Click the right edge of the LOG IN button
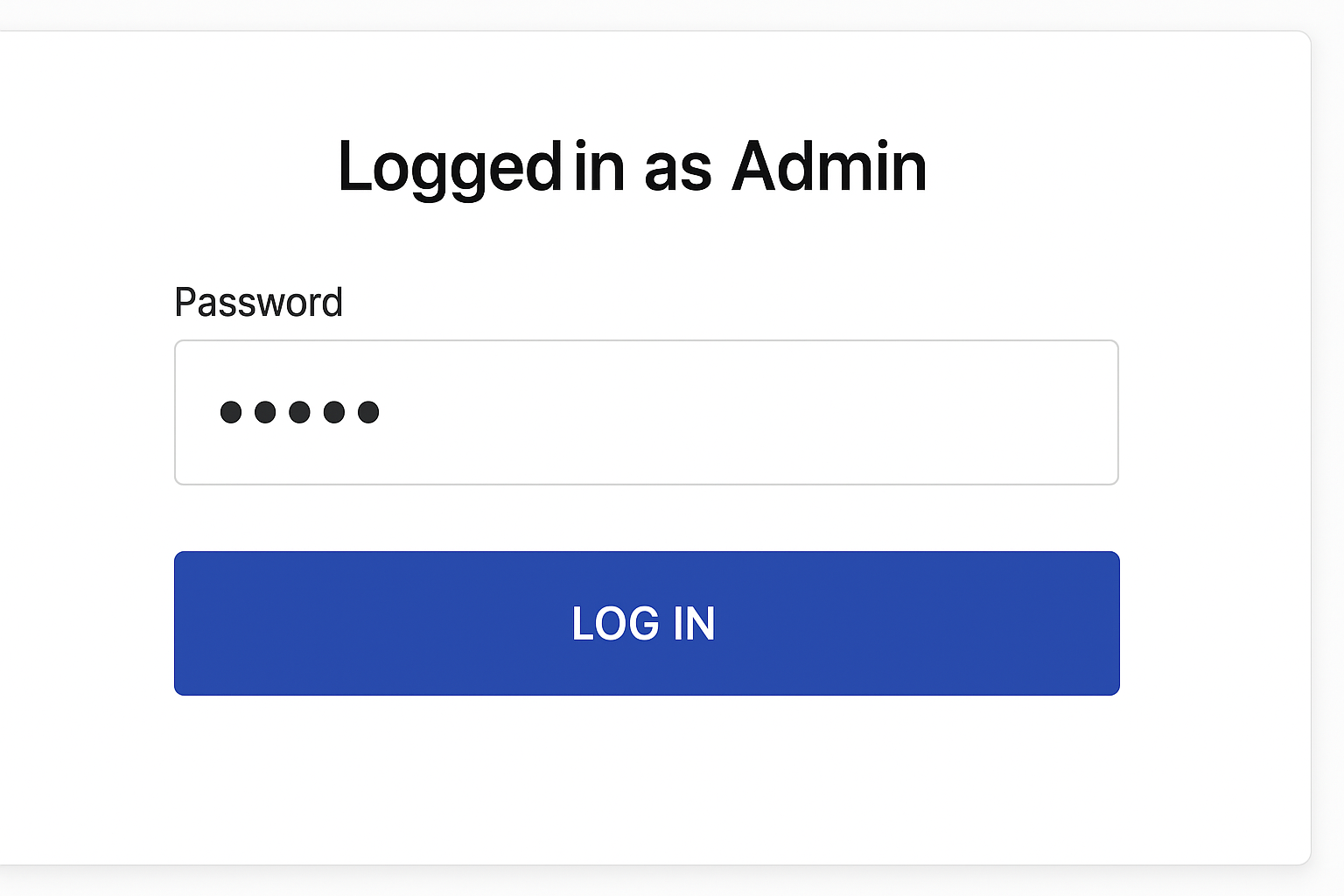This screenshot has height=896, width=1344. click(1104, 623)
